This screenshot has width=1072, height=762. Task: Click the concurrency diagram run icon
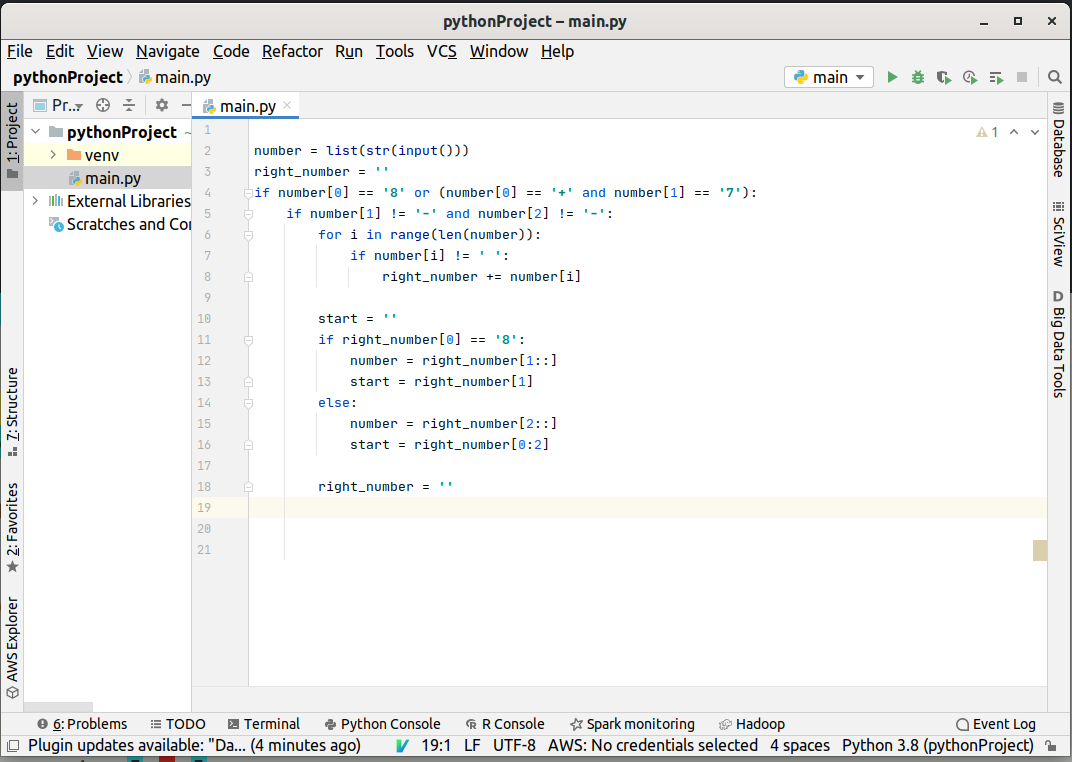tap(996, 78)
